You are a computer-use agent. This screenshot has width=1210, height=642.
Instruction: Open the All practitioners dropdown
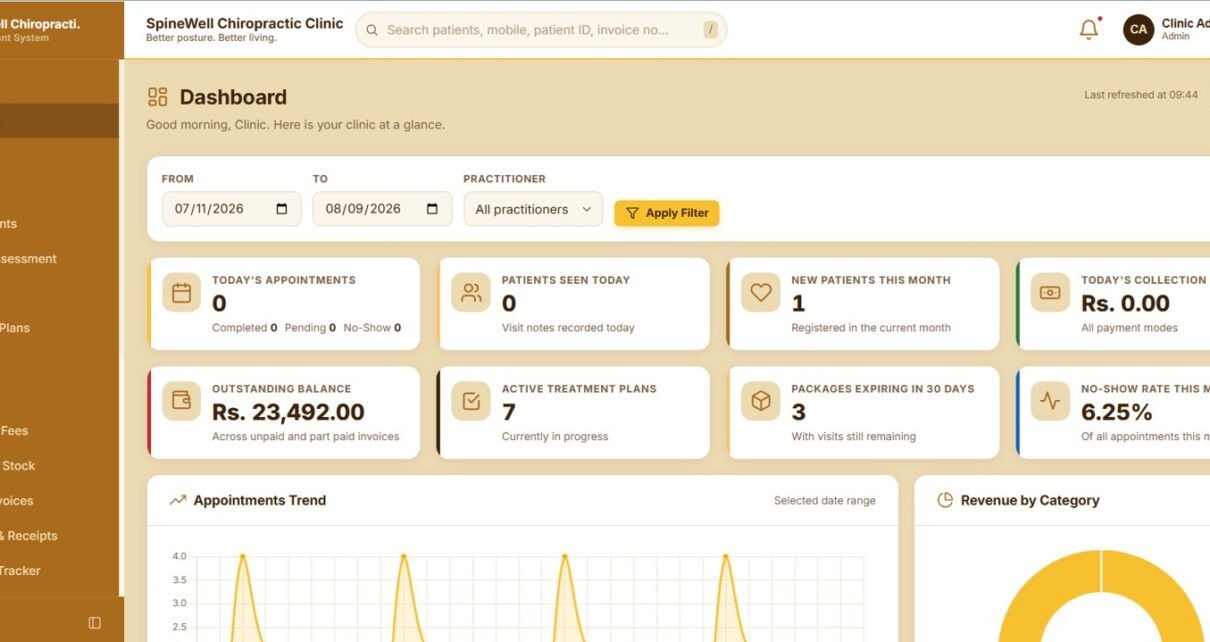point(533,209)
